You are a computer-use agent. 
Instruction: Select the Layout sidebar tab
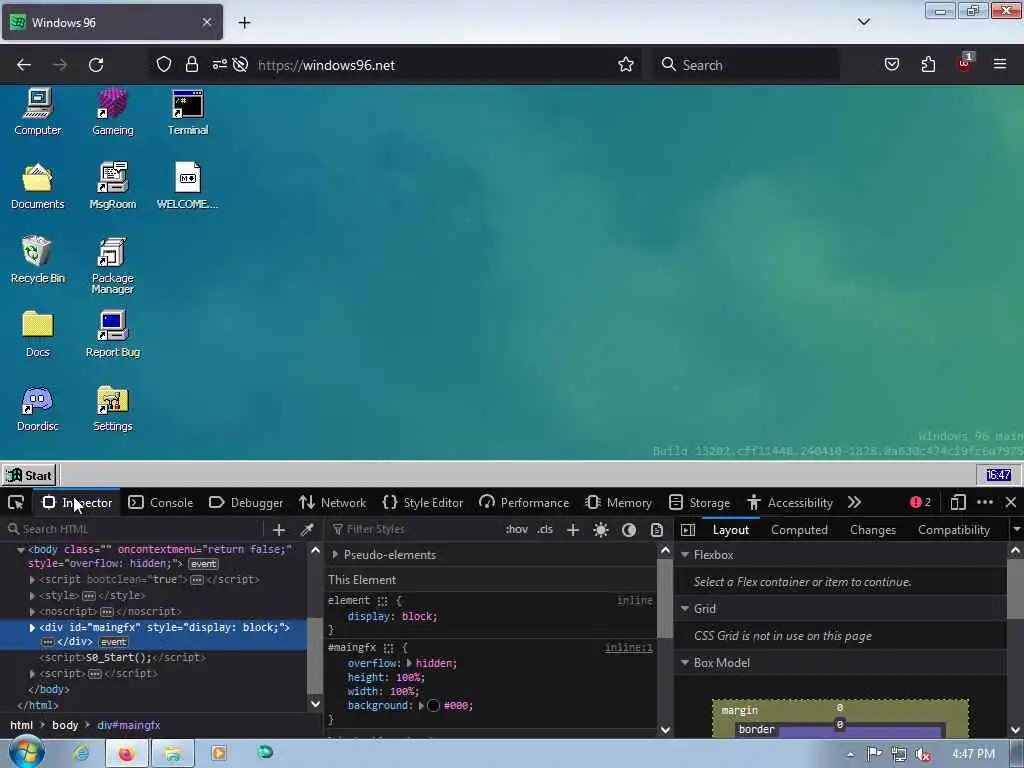click(x=730, y=530)
